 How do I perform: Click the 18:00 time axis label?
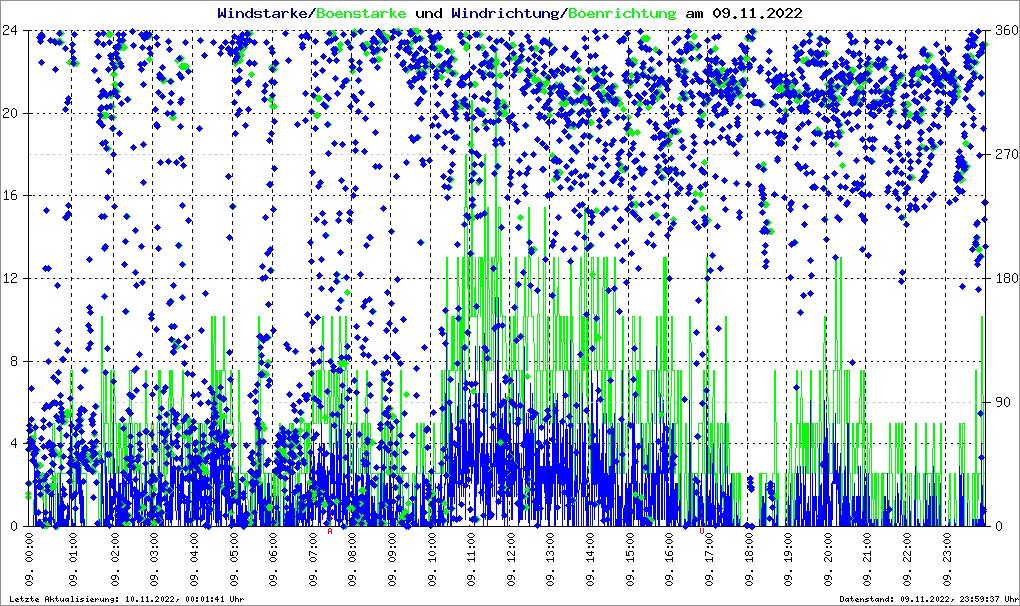[x=749, y=560]
